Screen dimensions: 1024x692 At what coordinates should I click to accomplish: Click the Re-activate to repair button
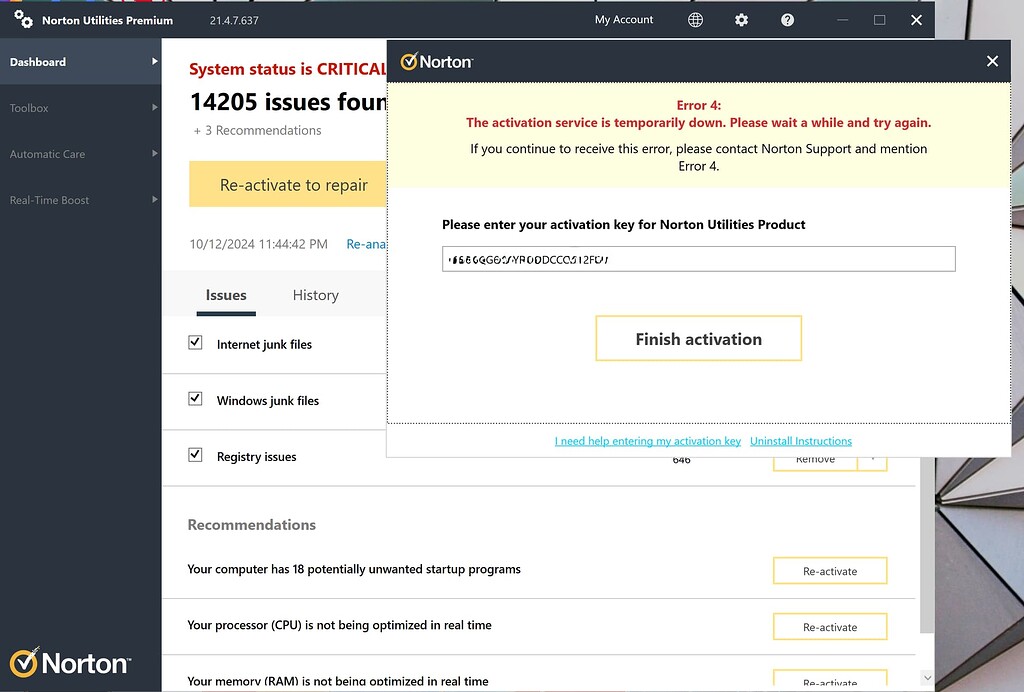coord(290,184)
